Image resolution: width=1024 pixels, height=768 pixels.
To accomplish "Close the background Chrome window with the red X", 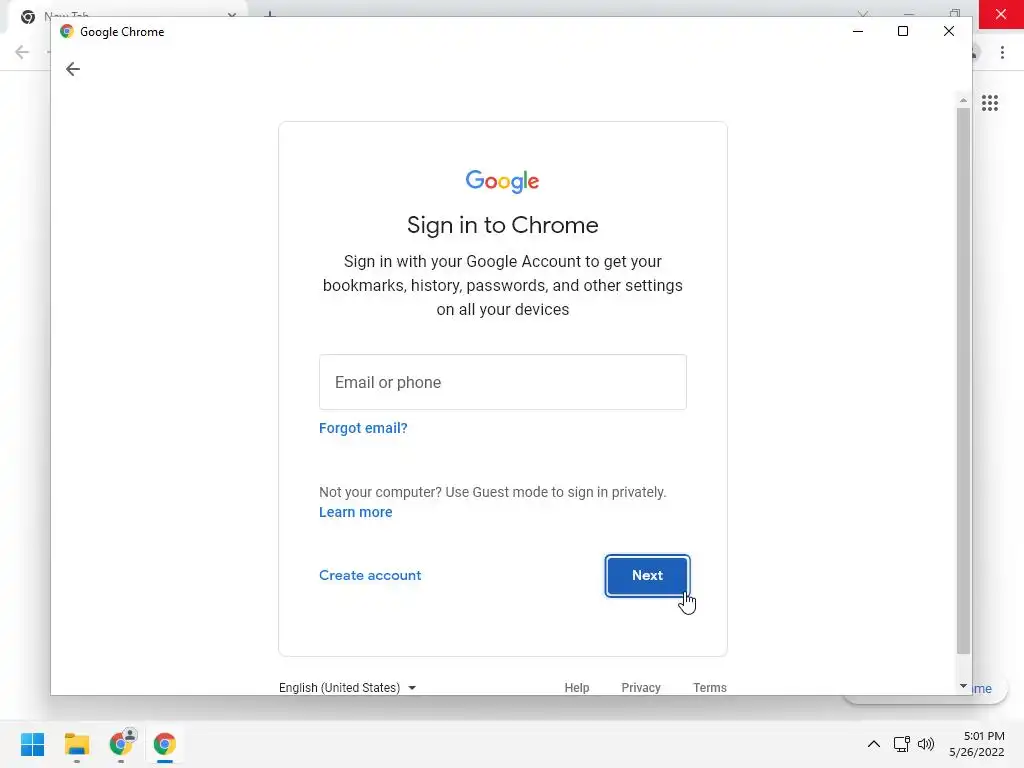I will pyautogui.click(x=1001, y=14).
